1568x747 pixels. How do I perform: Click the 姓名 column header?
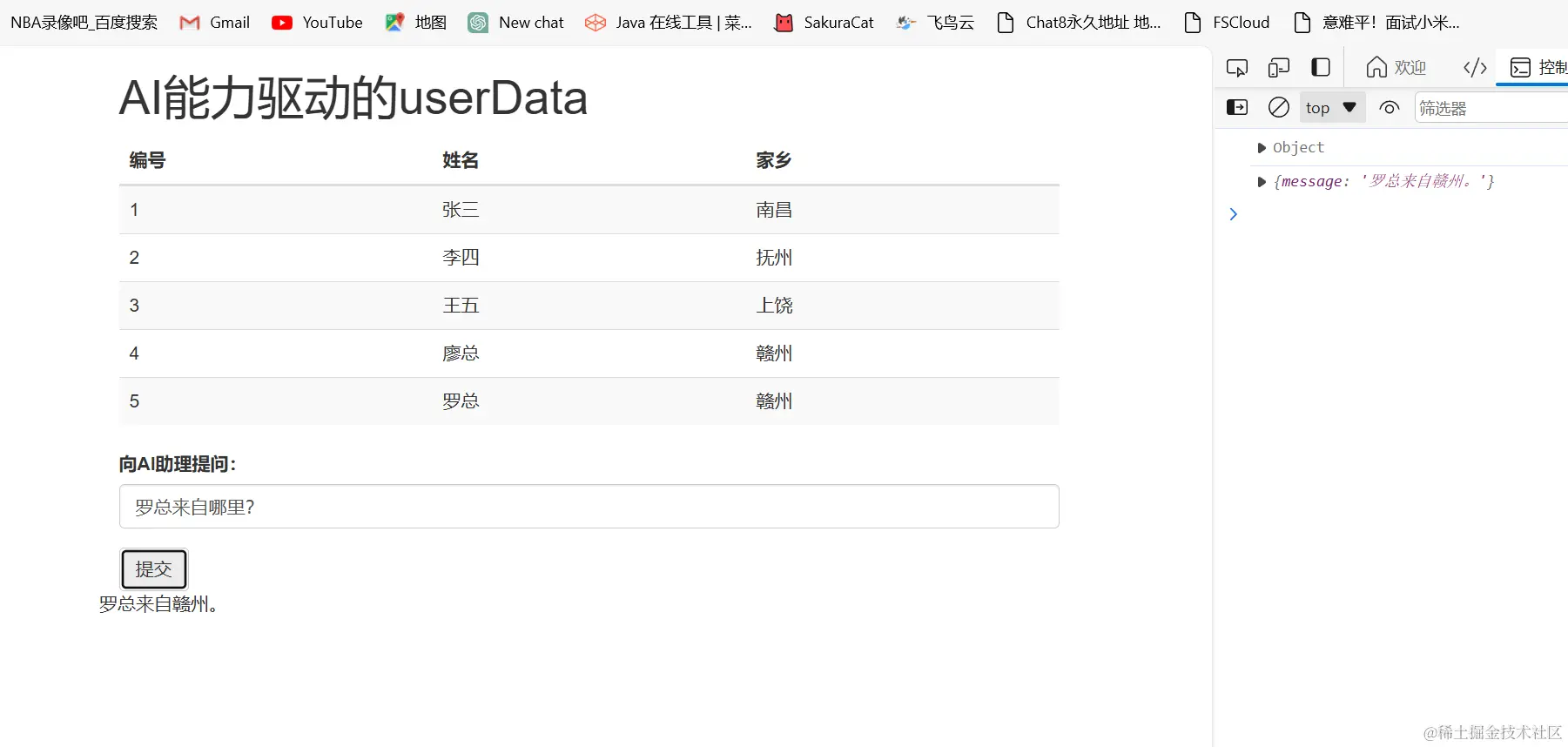(461, 160)
